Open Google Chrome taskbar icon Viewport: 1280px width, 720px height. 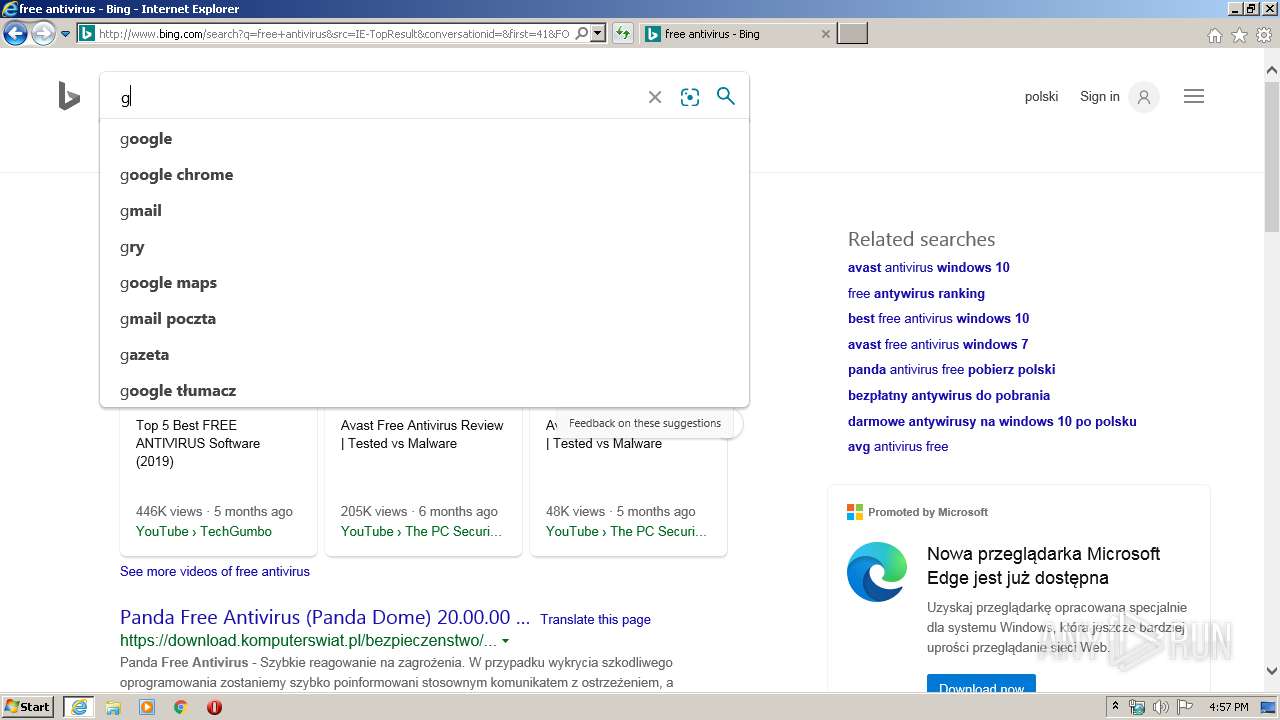click(x=180, y=707)
